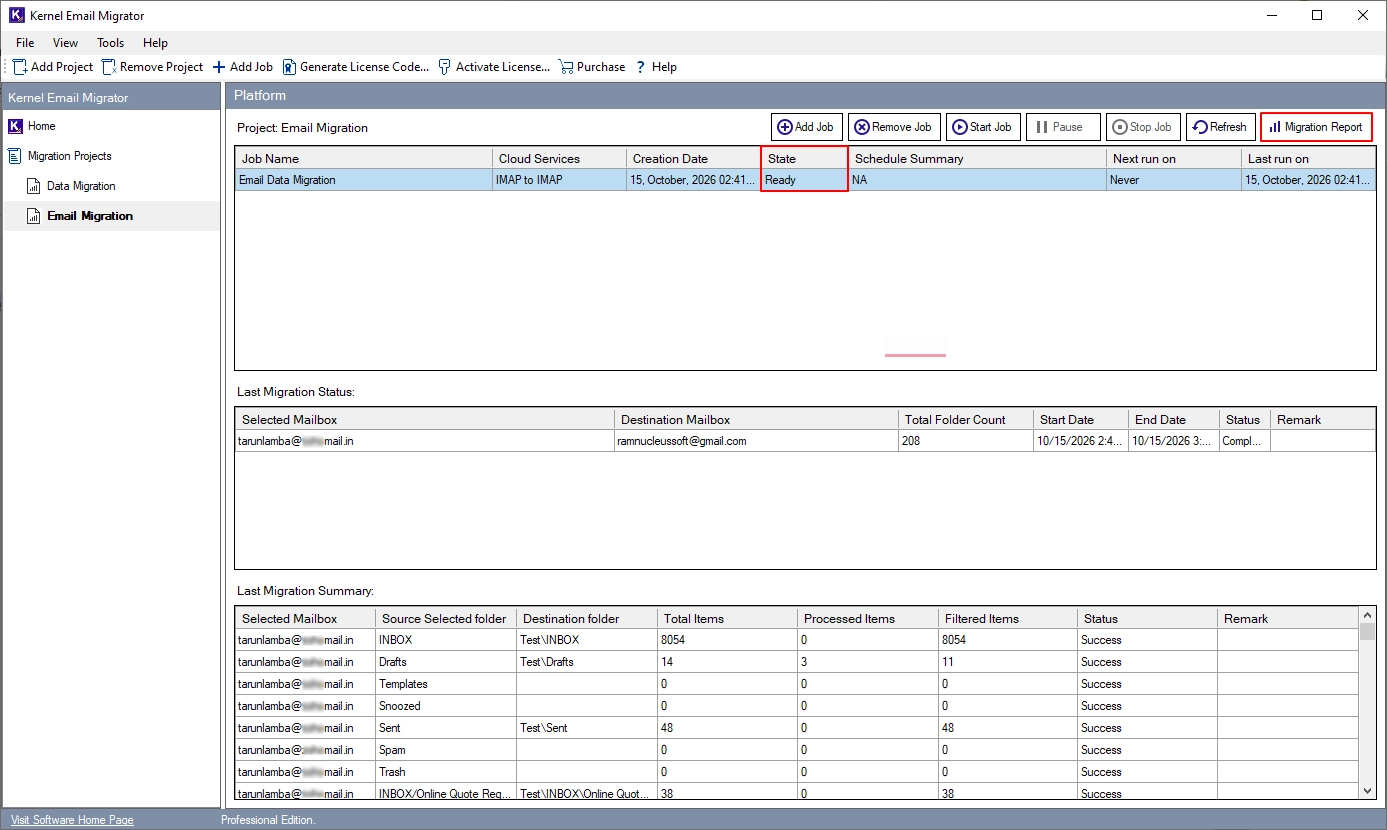Click the Test\Drafts destination folder cell
1387x830 pixels.
587,662
